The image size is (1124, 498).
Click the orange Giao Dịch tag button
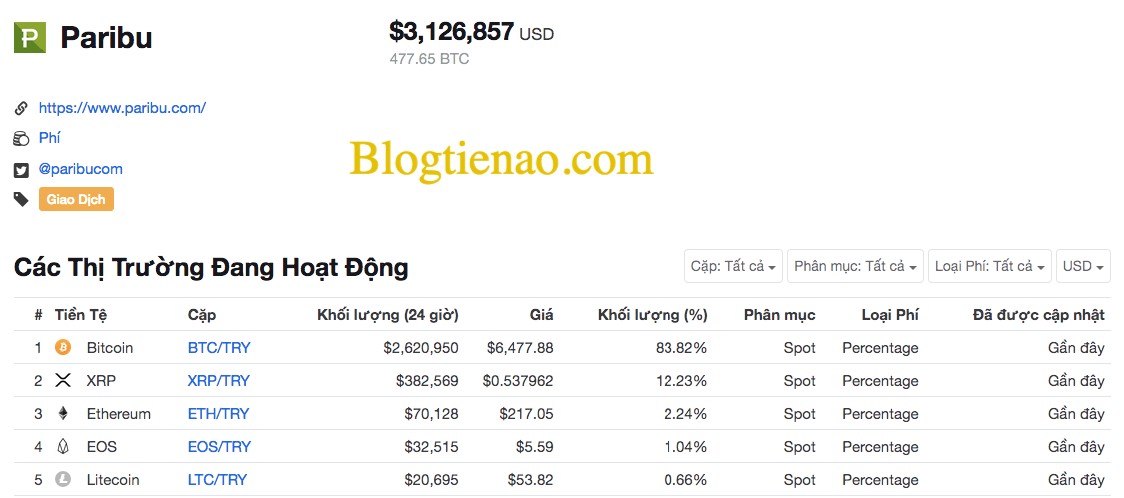pos(76,199)
